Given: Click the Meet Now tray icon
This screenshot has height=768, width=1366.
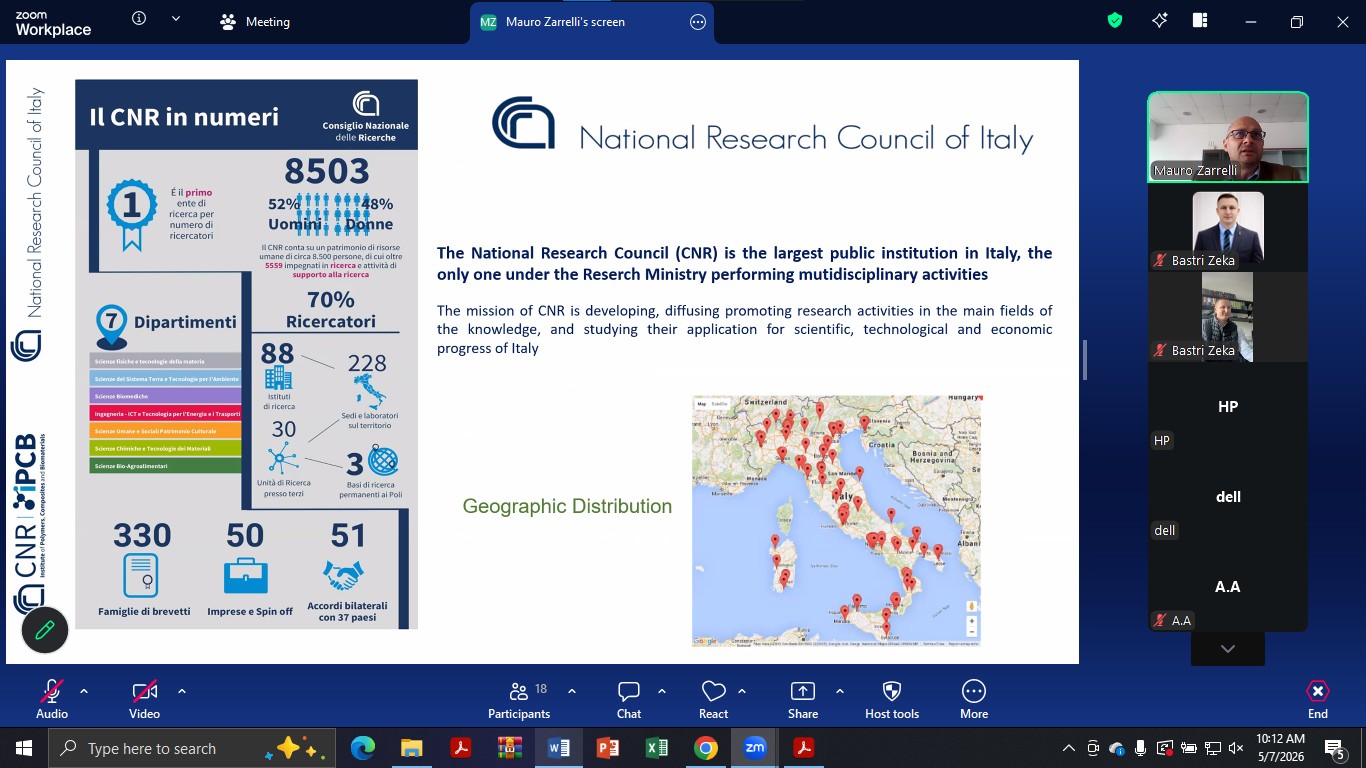Looking at the screenshot, I should [1093, 748].
